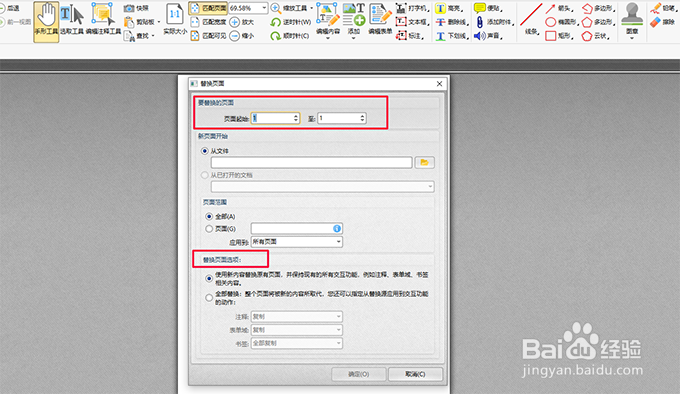680x394 pixels.
Task: Choose 匹配可见 fit visible view
Action: [209, 36]
